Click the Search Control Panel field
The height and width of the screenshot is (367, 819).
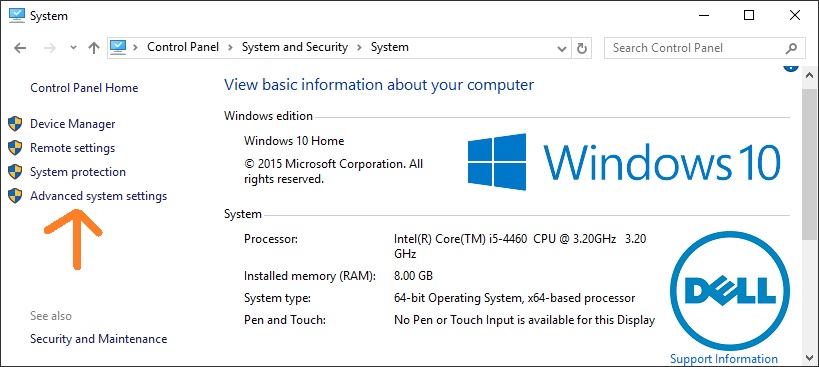[695, 48]
